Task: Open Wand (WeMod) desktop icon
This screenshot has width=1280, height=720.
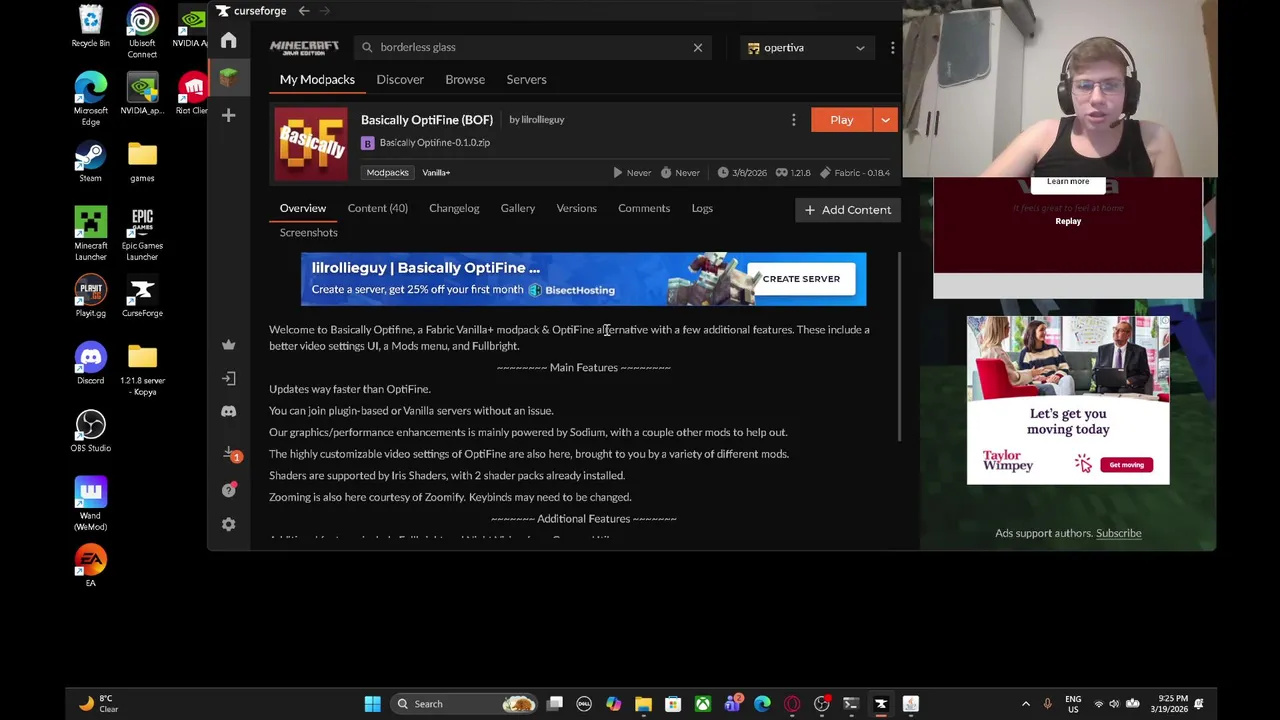Action: [x=90, y=504]
